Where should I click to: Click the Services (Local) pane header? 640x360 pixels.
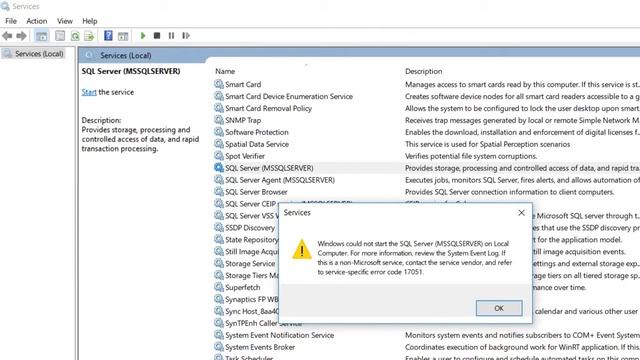[126, 55]
